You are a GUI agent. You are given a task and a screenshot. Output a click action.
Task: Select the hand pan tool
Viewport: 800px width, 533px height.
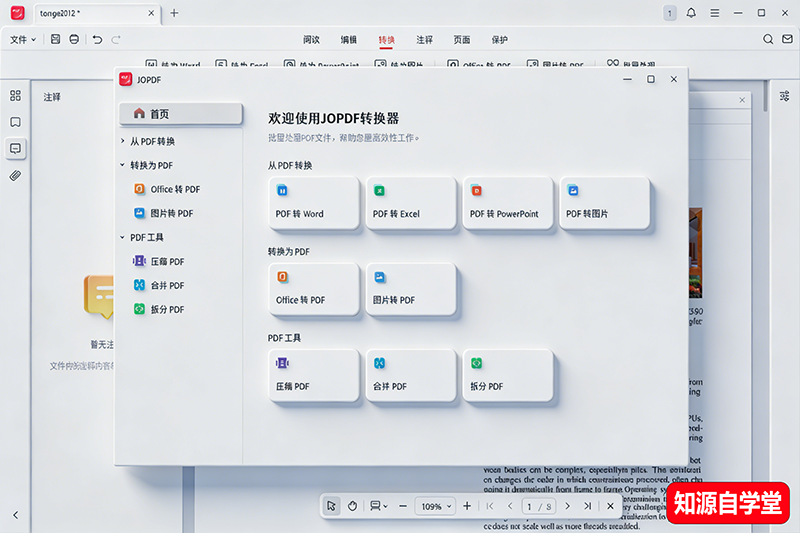pos(352,506)
